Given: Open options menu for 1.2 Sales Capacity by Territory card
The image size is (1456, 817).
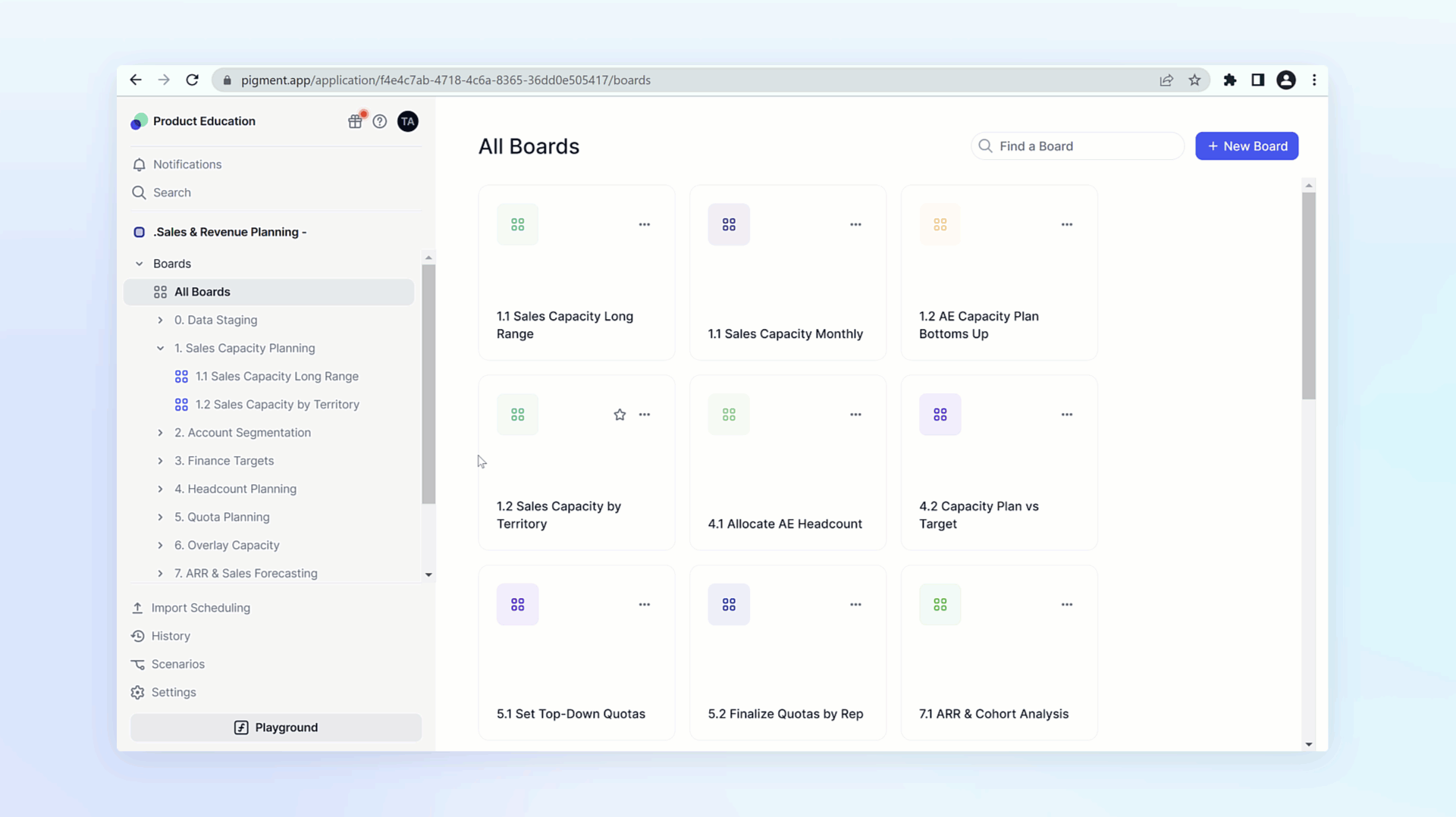Looking at the screenshot, I should click(x=645, y=415).
